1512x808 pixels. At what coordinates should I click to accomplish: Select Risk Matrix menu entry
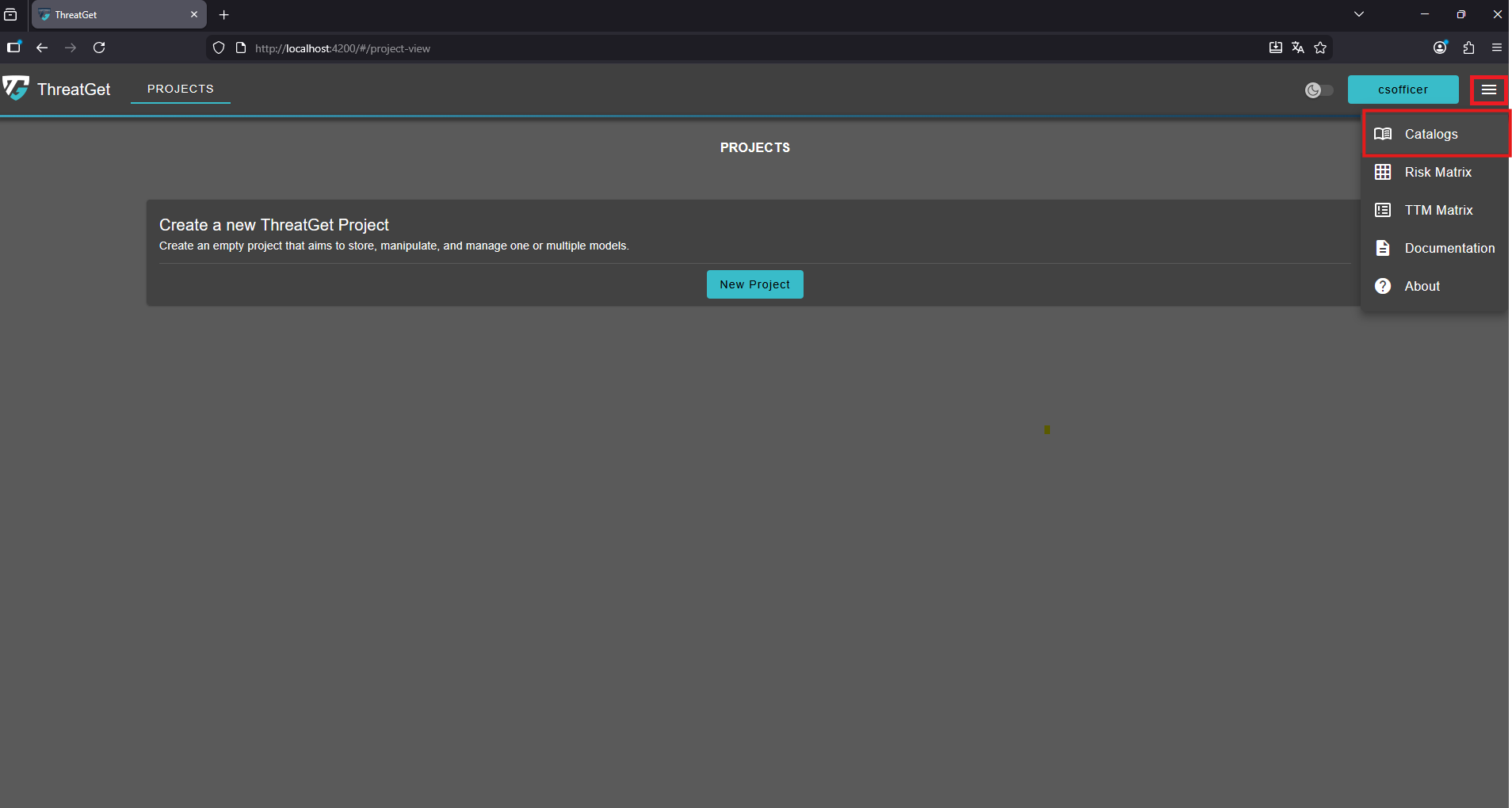point(1438,172)
